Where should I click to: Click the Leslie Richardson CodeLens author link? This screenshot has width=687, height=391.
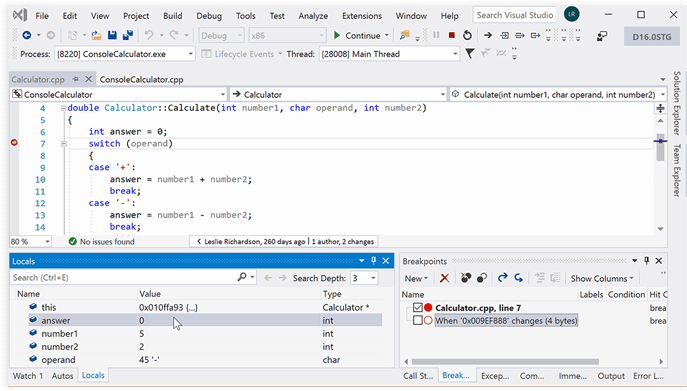(x=255, y=242)
